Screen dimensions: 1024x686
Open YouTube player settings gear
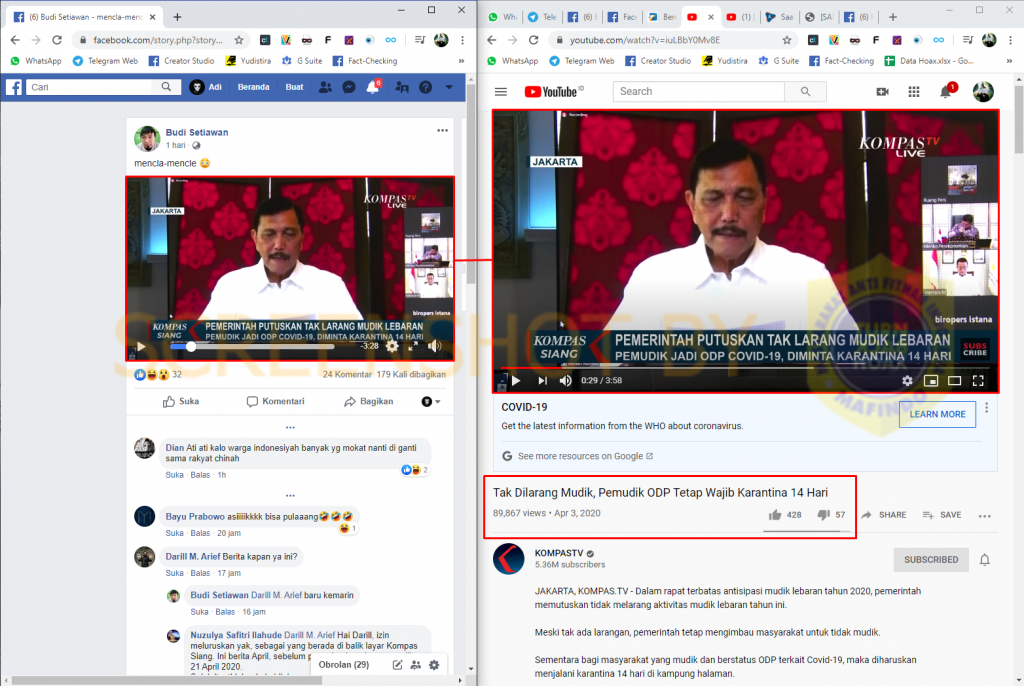pos(907,381)
